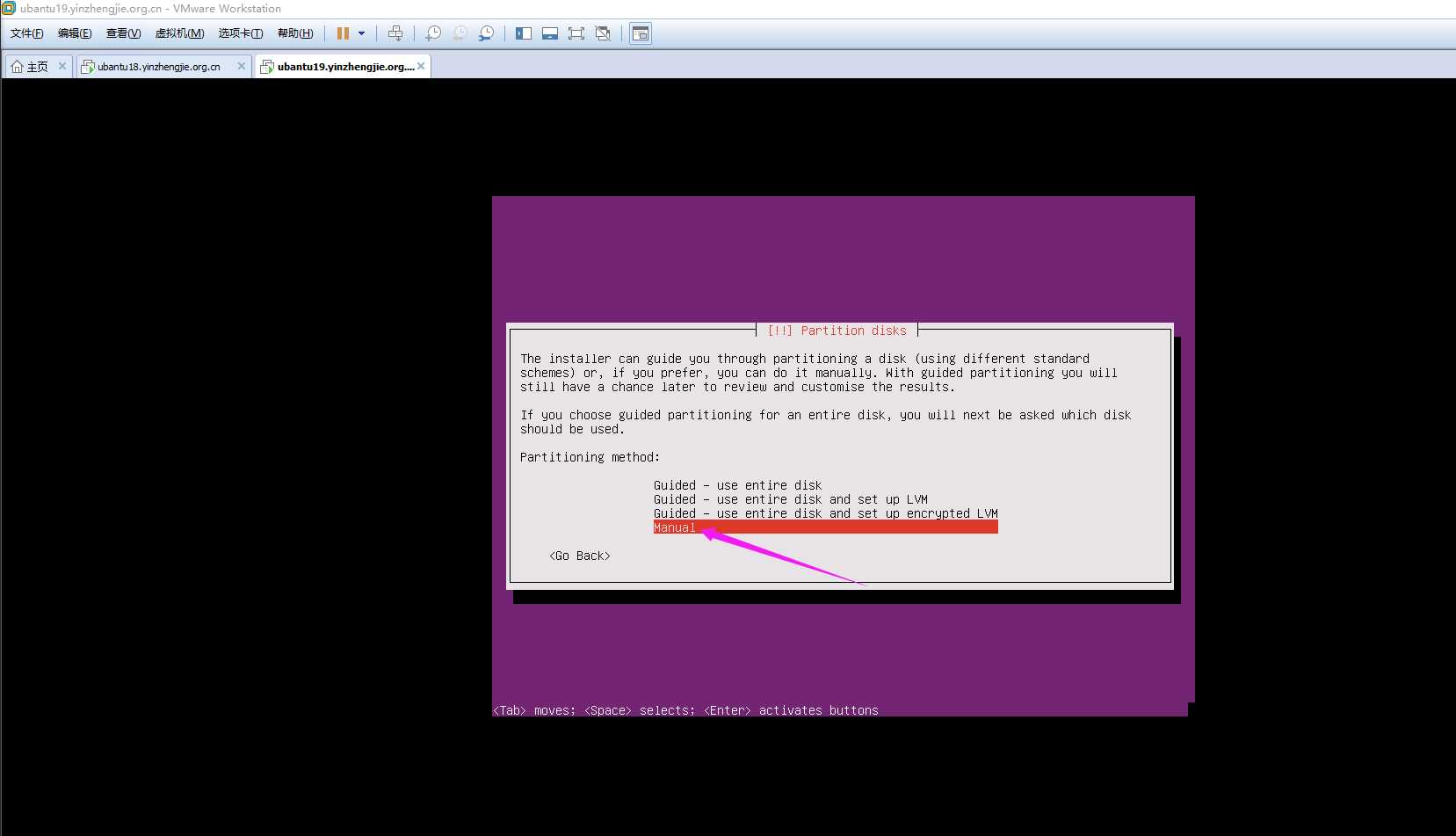Take a snapshot of the VM
Screen dimensions: 1456x836
click(433, 33)
